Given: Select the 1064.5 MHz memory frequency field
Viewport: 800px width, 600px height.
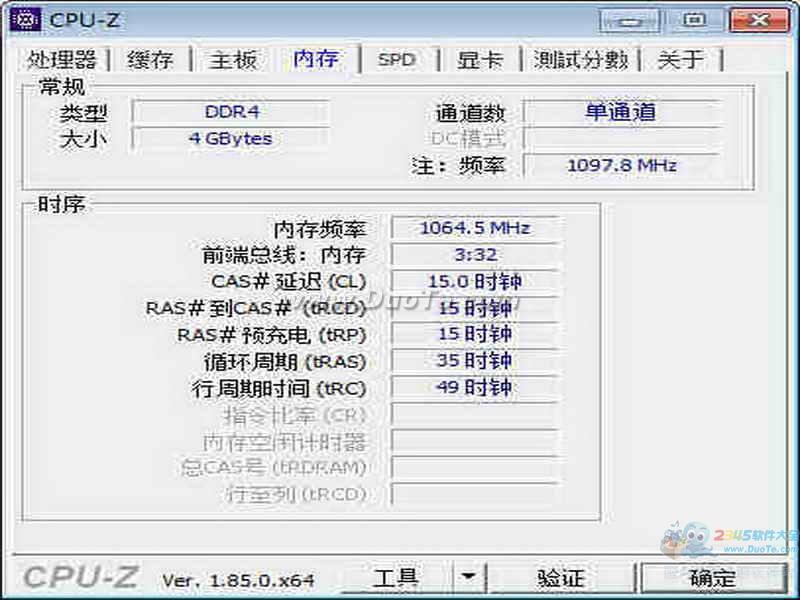Looking at the screenshot, I should click(474, 228).
